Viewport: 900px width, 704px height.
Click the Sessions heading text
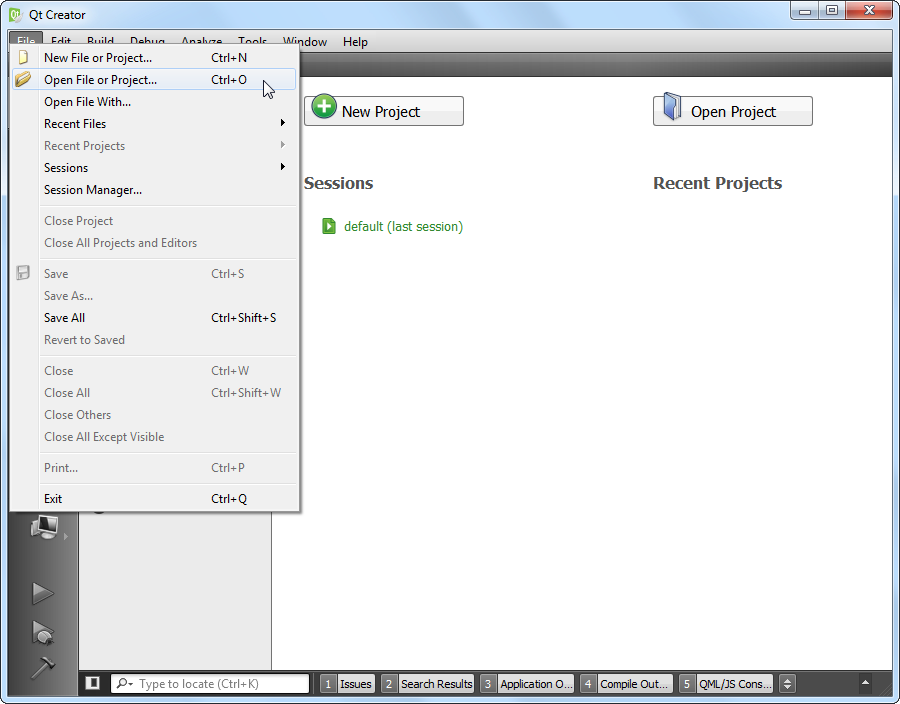(x=339, y=183)
